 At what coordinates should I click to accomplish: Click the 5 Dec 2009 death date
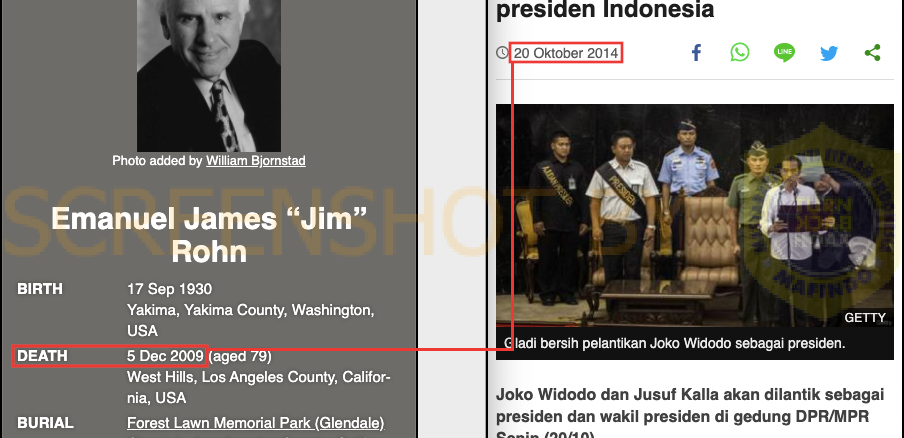[x=165, y=356]
